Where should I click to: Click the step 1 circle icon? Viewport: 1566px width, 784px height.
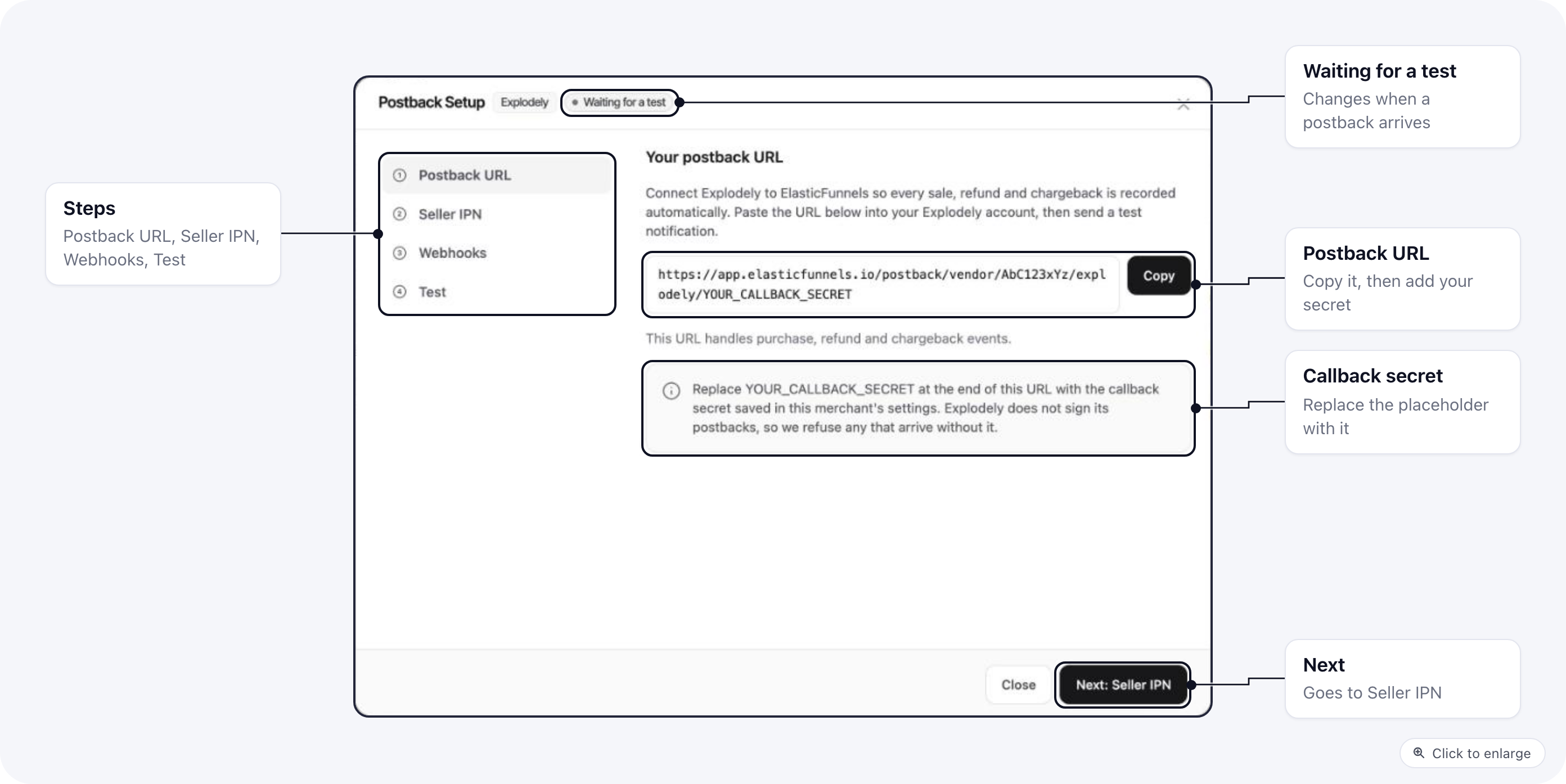(x=399, y=175)
